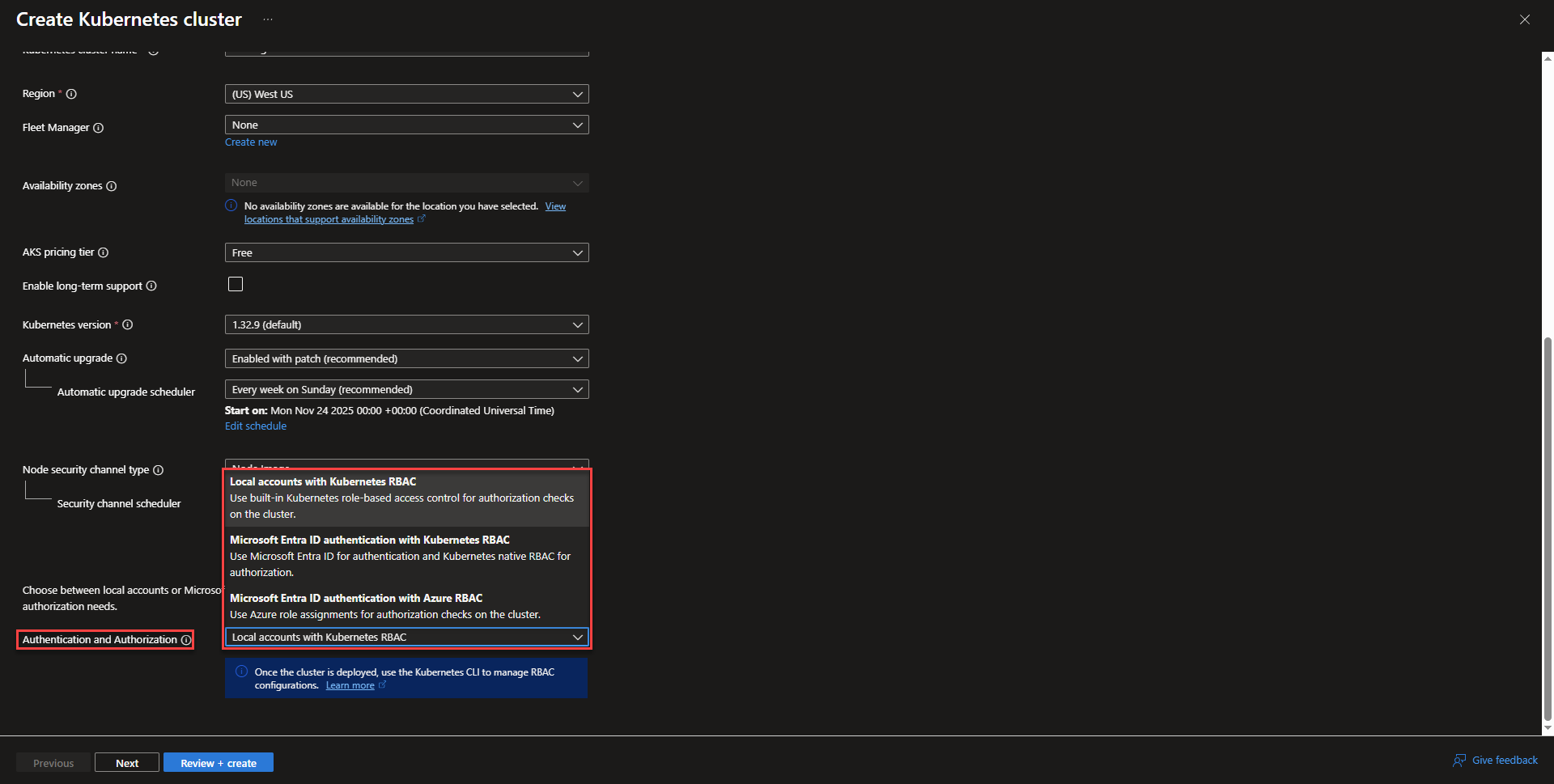The width and height of the screenshot is (1554, 784).
Task: Expand the AKS pricing tier dropdown
Action: pyautogui.click(x=406, y=252)
